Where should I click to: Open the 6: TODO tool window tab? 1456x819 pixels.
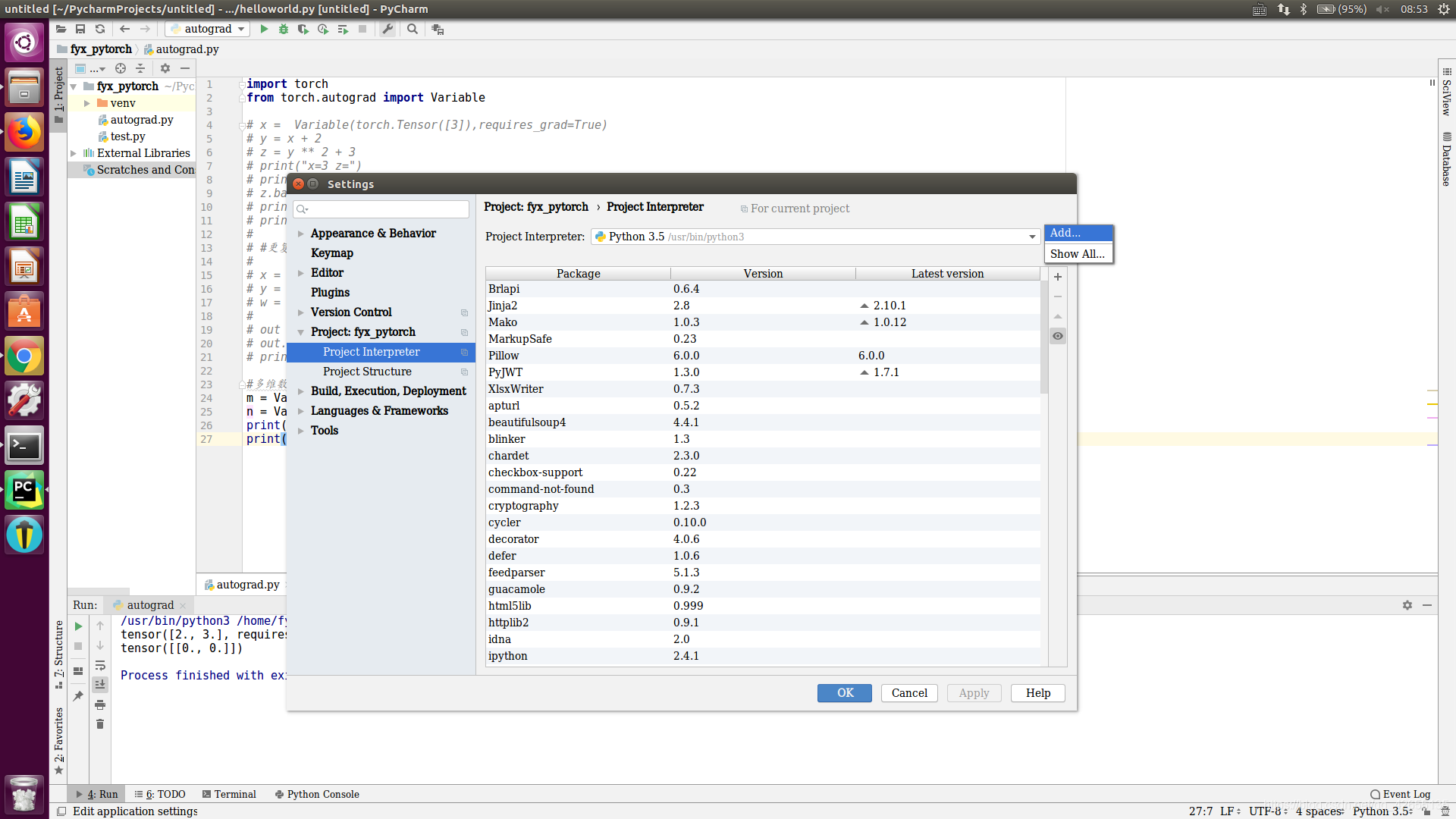pos(160,794)
